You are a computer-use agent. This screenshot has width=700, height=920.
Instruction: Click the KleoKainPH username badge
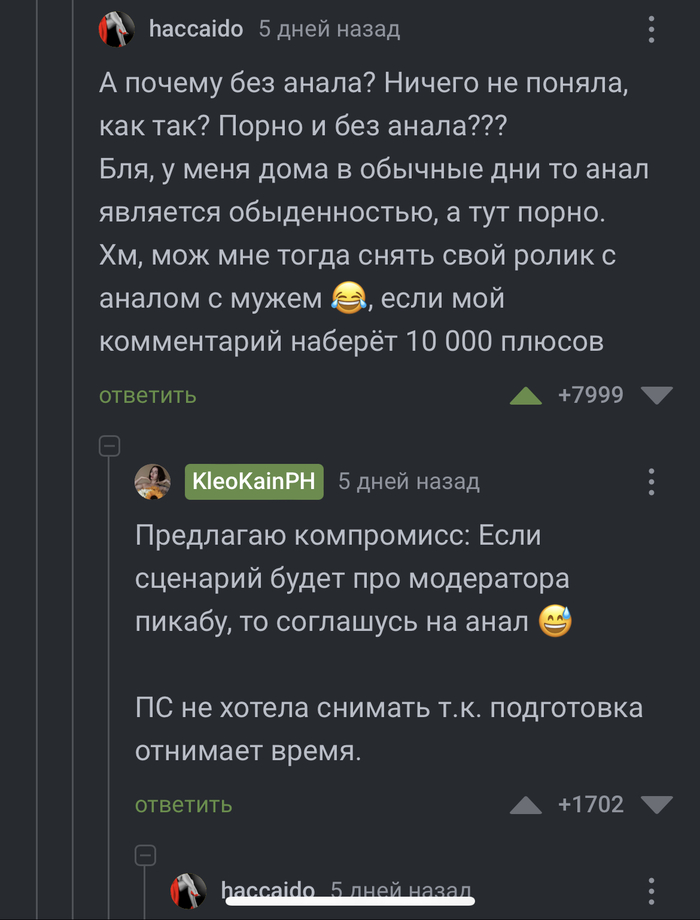coord(254,481)
